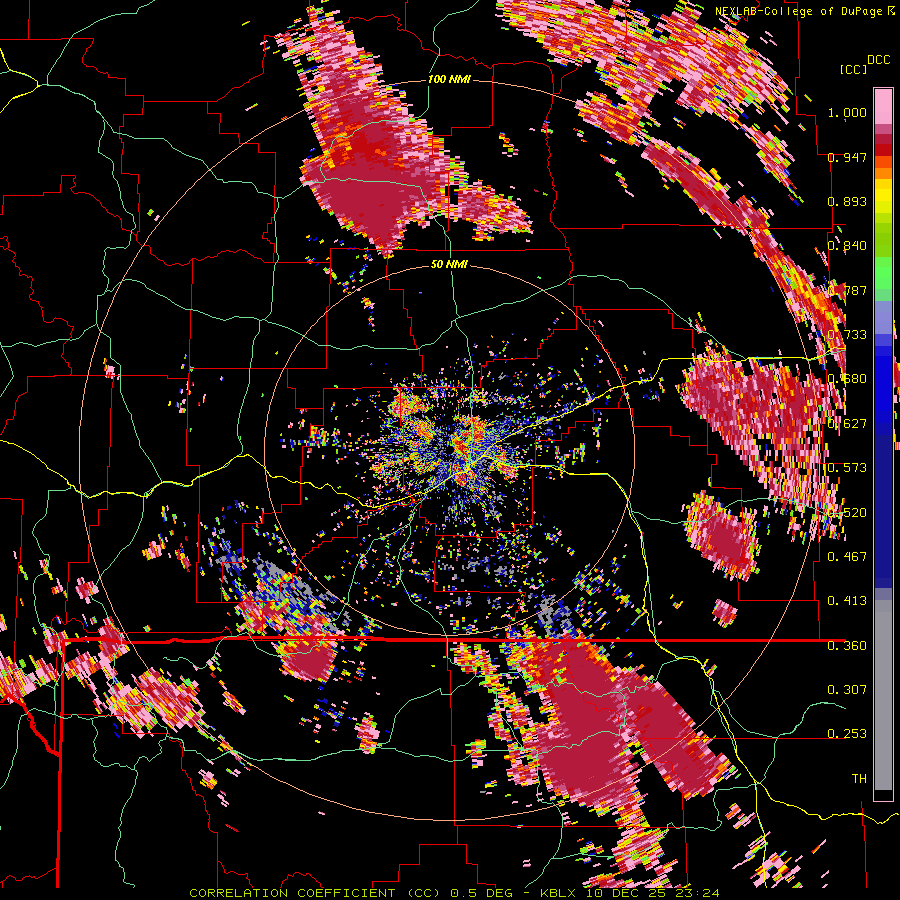Click the CORRELATION COEFFICIENT caption at the bottom

(454, 893)
